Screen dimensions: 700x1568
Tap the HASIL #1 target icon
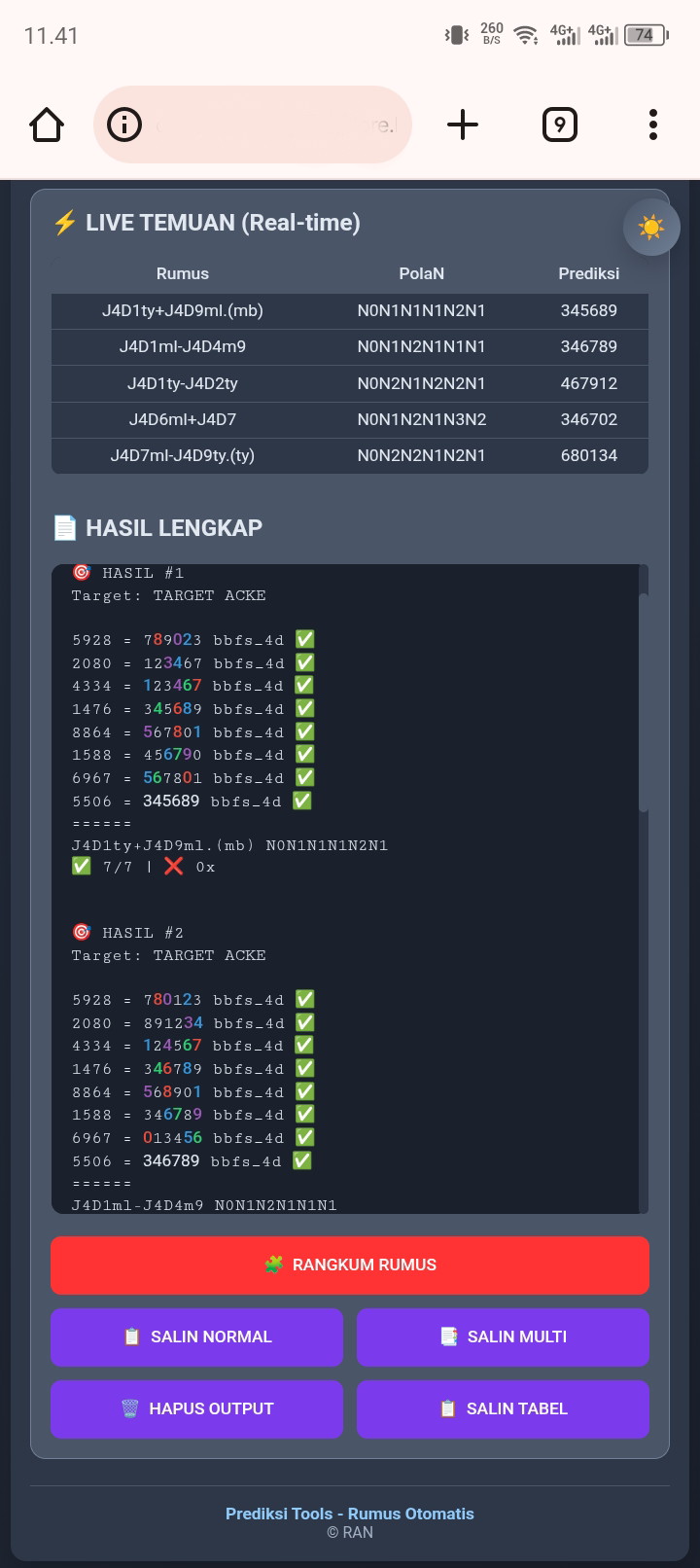(x=82, y=573)
